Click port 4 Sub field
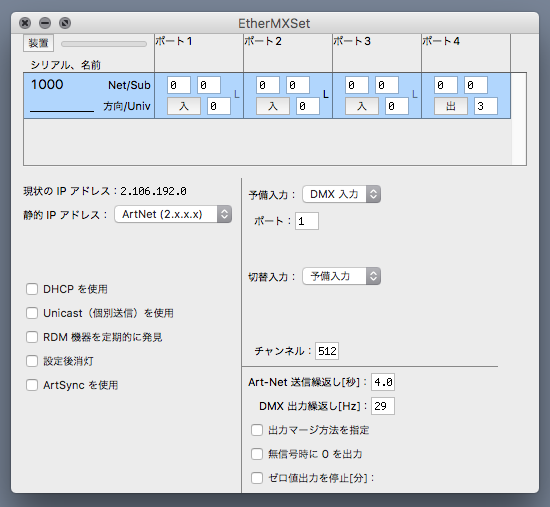The width and height of the screenshot is (550, 507). coord(476,85)
